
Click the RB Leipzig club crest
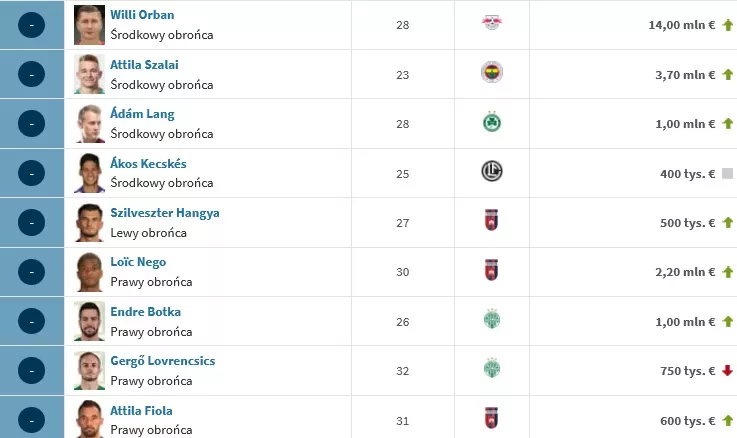click(x=492, y=22)
